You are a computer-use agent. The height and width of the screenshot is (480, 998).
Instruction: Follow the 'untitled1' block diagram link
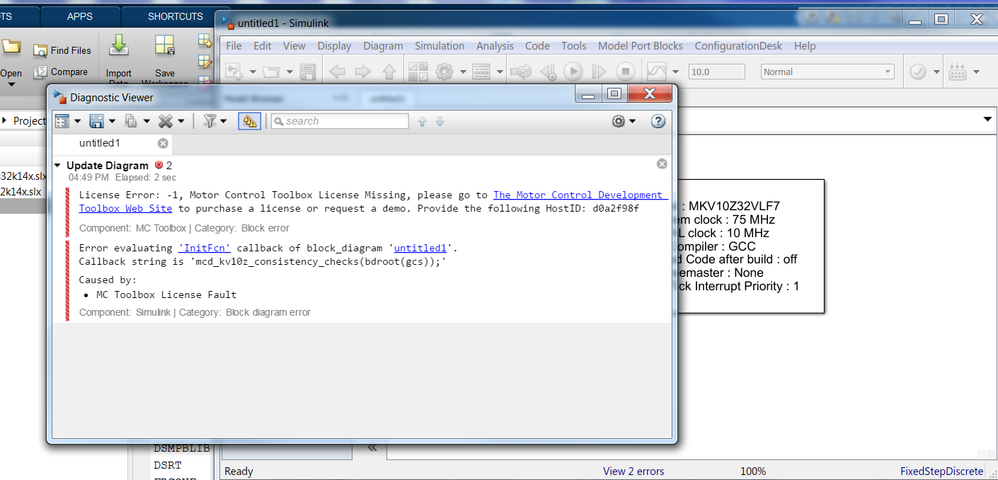click(x=421, y=248)
